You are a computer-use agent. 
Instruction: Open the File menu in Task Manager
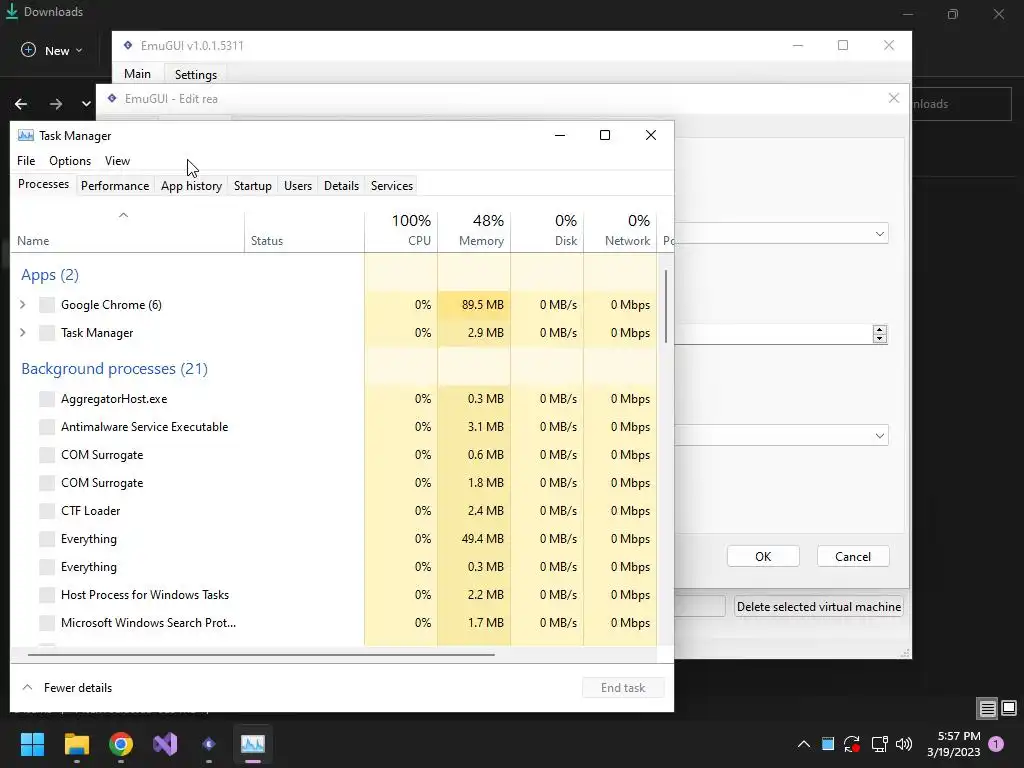click(26, 161)
